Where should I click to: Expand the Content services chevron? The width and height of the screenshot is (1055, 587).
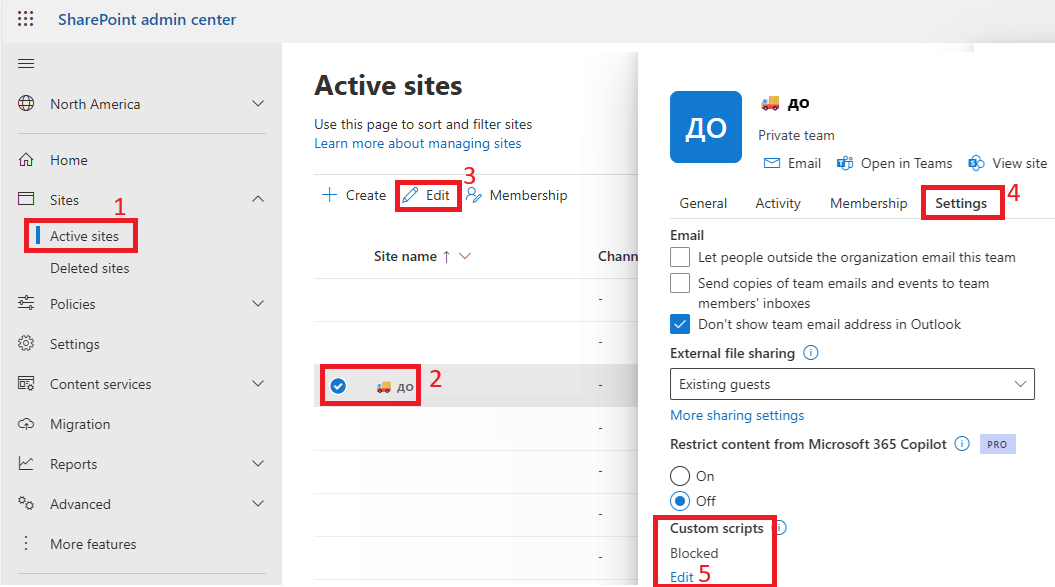(258, 384)
